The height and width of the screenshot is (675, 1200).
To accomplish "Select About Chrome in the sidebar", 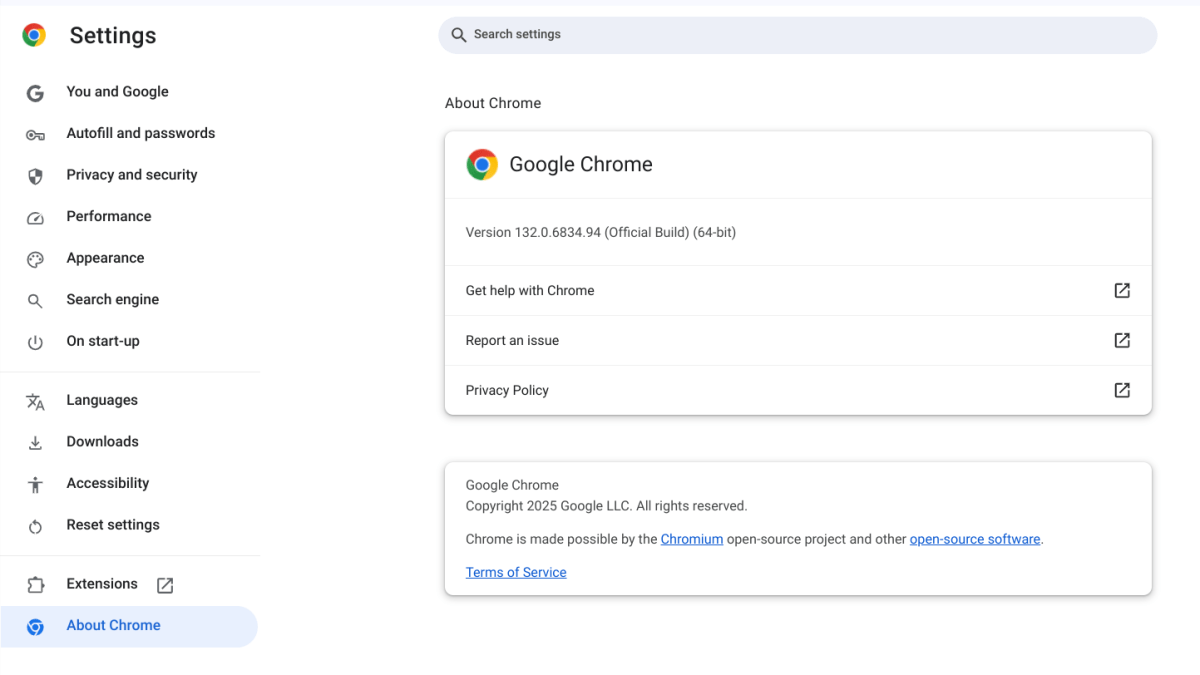I will click(x=113, y=624).
